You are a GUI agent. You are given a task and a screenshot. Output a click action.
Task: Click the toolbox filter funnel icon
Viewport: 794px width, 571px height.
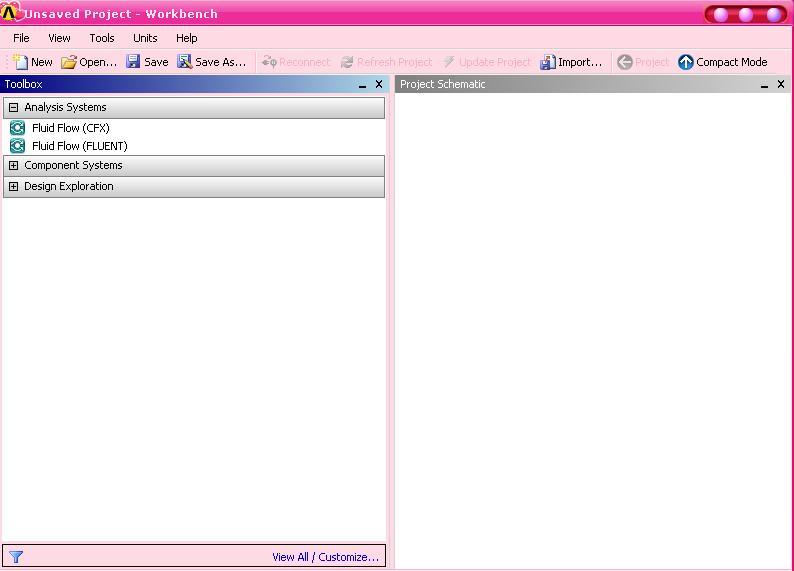(16, 557)
